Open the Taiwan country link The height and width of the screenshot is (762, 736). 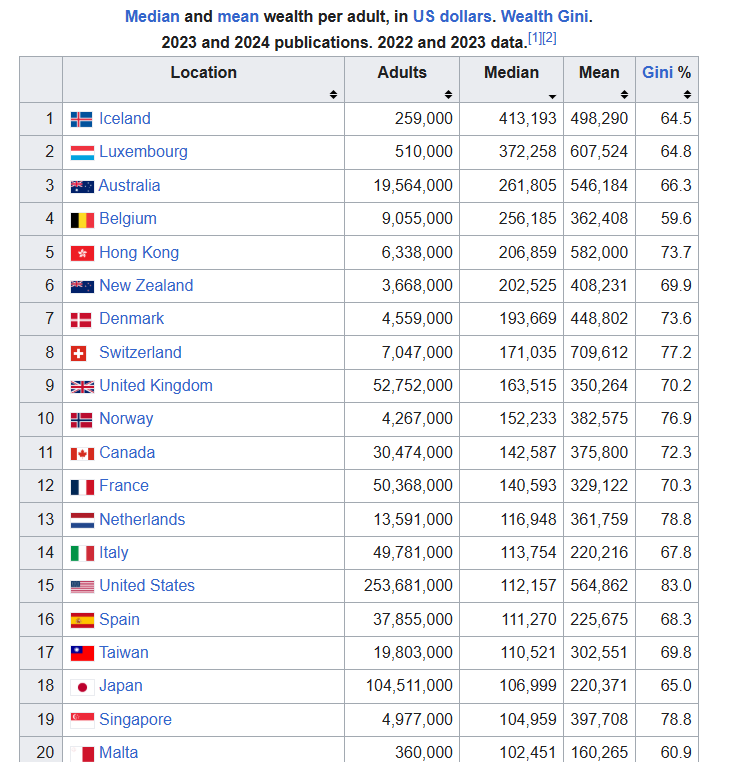tap(123, 653)
